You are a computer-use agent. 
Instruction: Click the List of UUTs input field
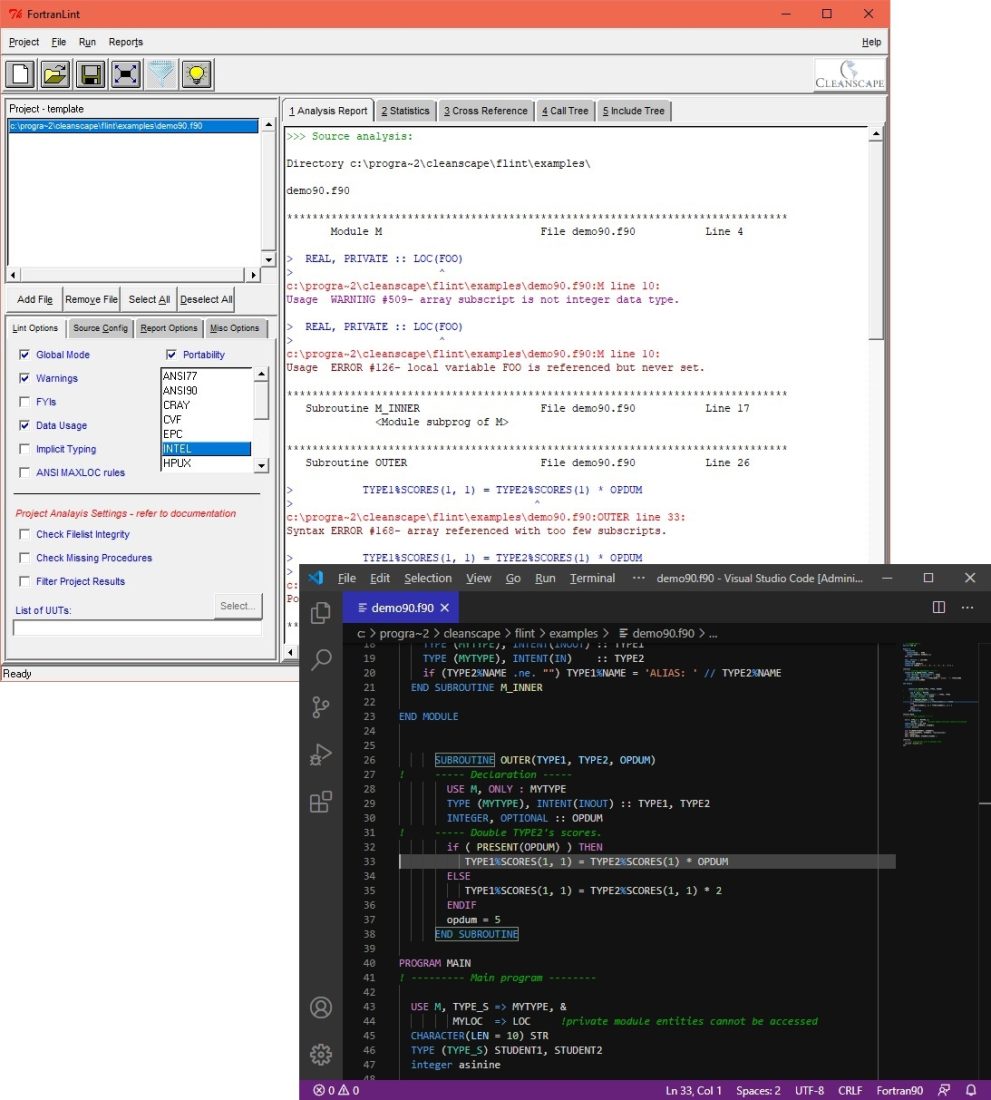[137, 628]
